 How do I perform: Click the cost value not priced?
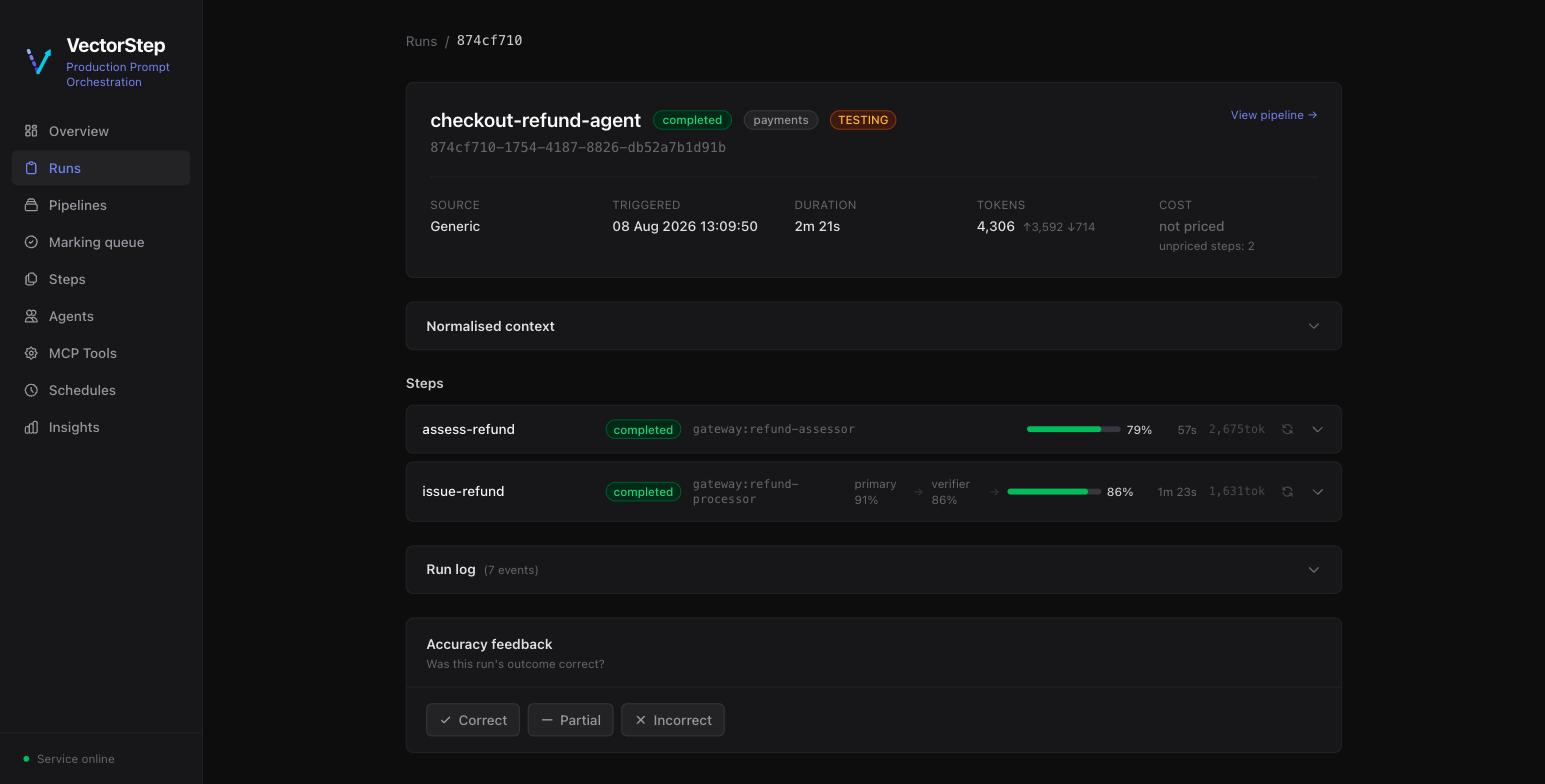(1191, 226)
